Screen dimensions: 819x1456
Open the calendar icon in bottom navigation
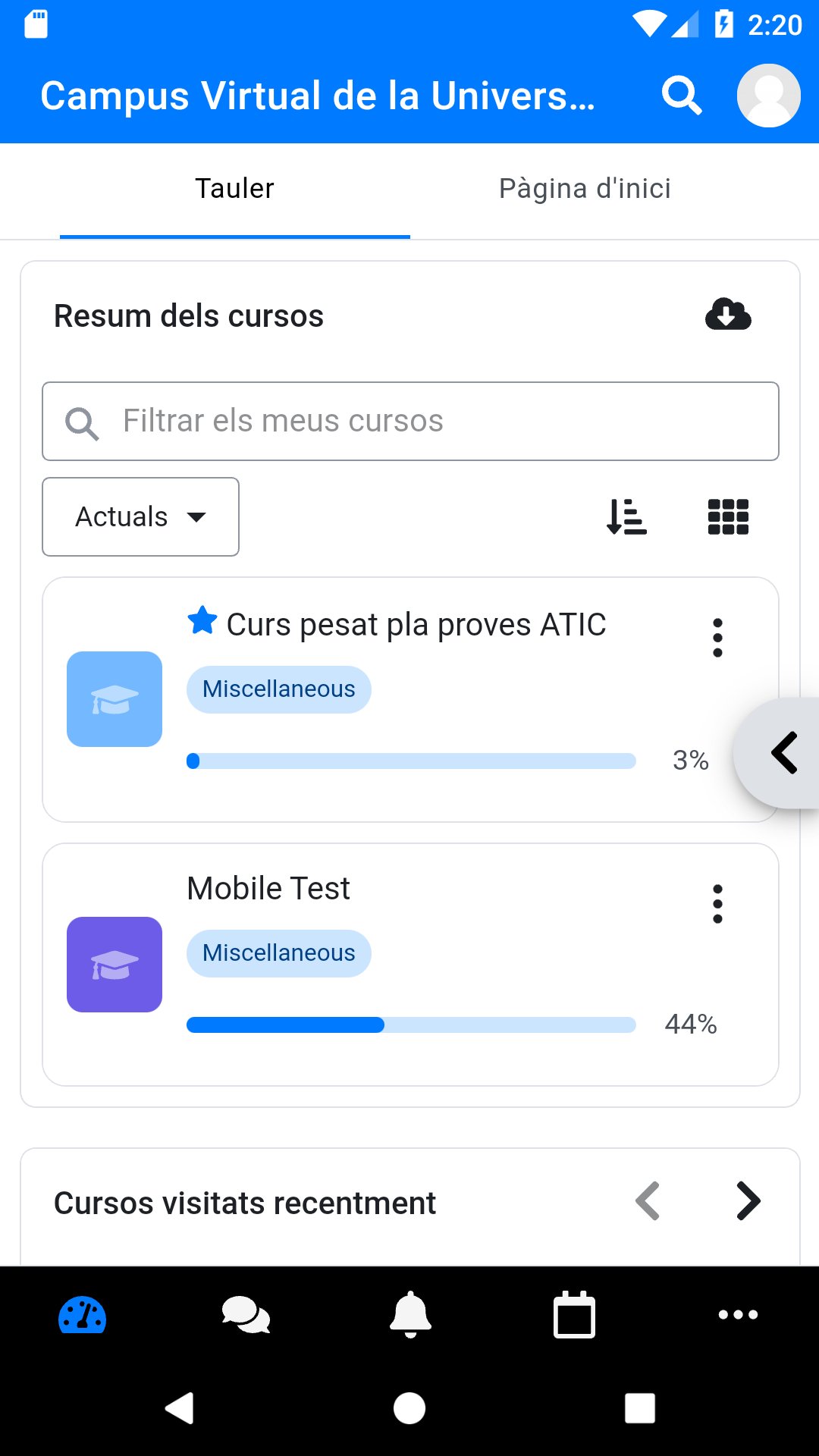(x=573, y=1316)
